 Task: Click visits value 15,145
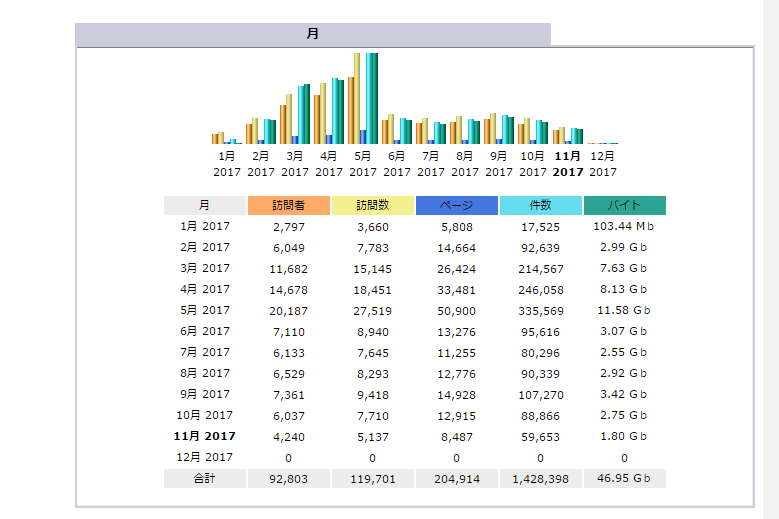(373, 269)
